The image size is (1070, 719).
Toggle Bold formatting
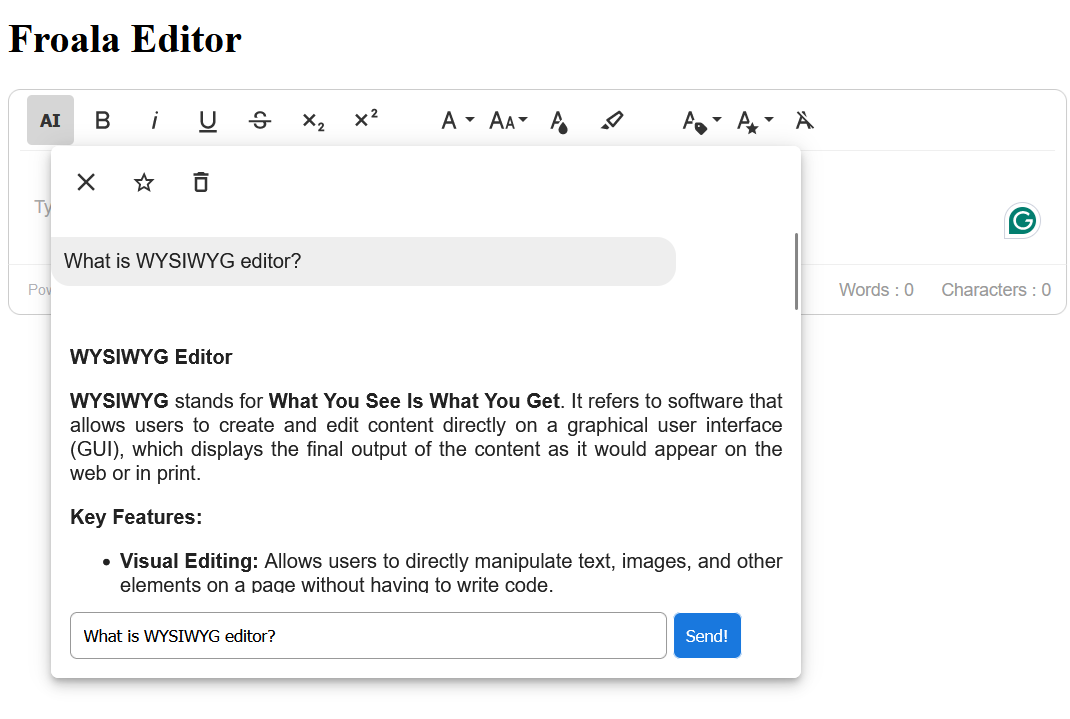(102, 120)
